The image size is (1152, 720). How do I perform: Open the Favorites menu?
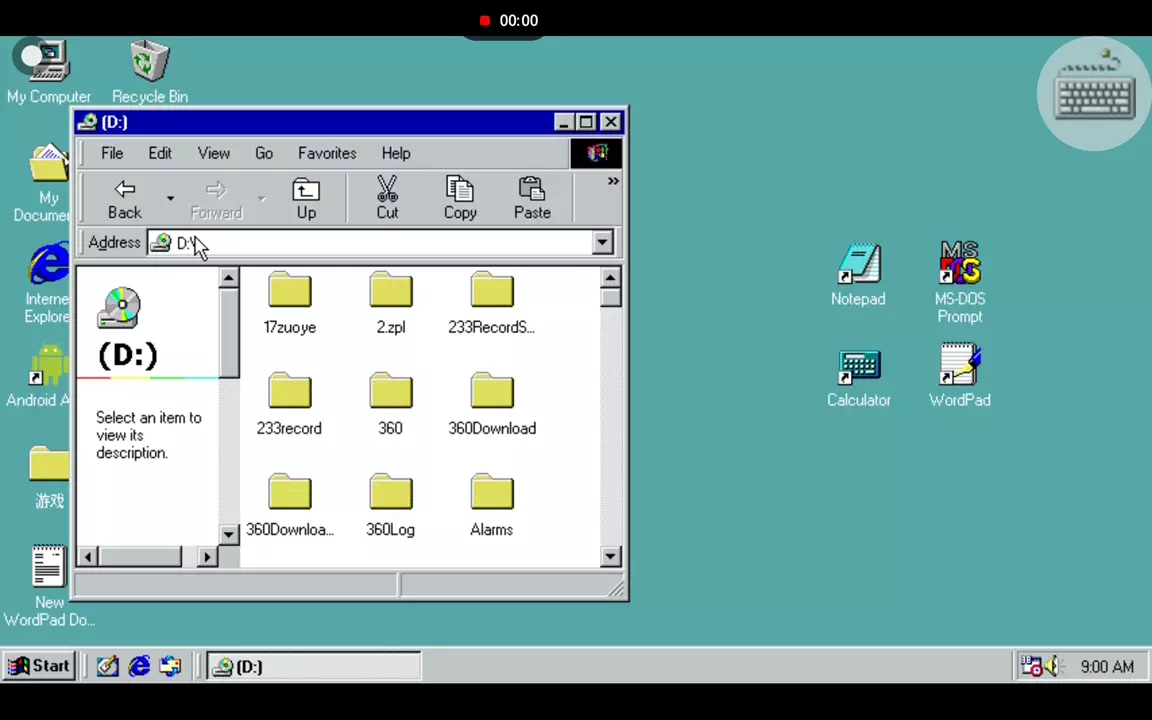(x=327, y=153)
